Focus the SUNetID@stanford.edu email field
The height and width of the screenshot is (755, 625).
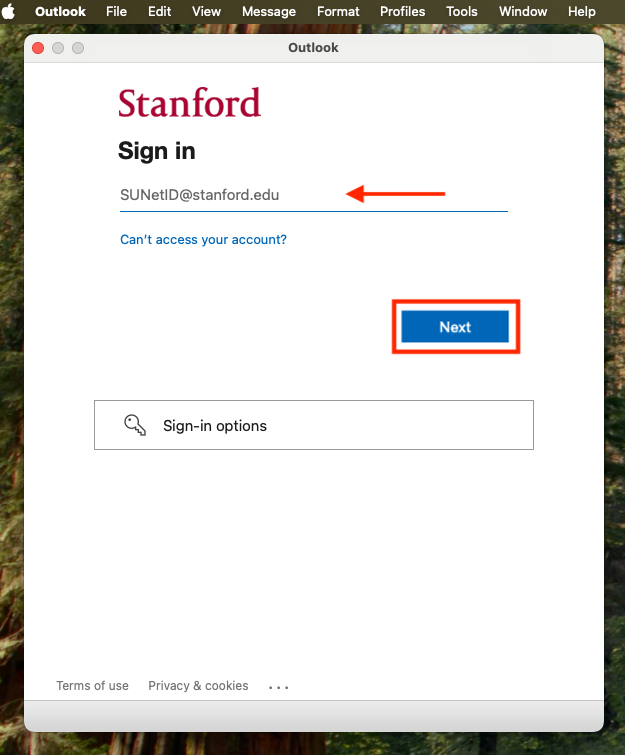pos(314,195)
